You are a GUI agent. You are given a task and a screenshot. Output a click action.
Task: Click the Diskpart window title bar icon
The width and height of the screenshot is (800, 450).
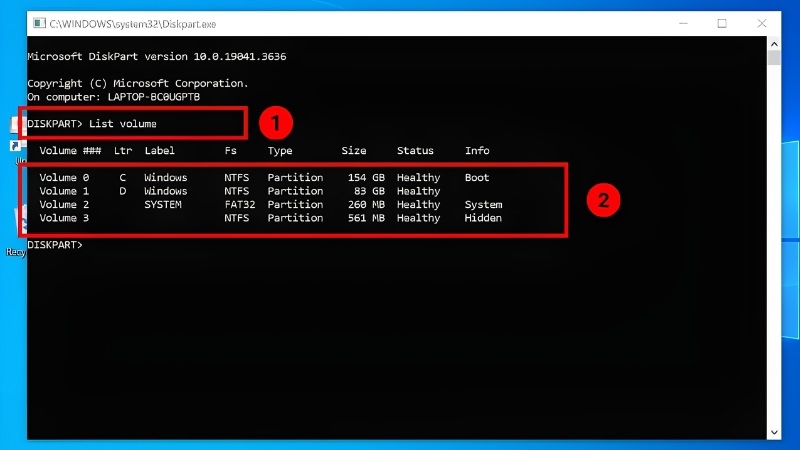tap(39, 23)
